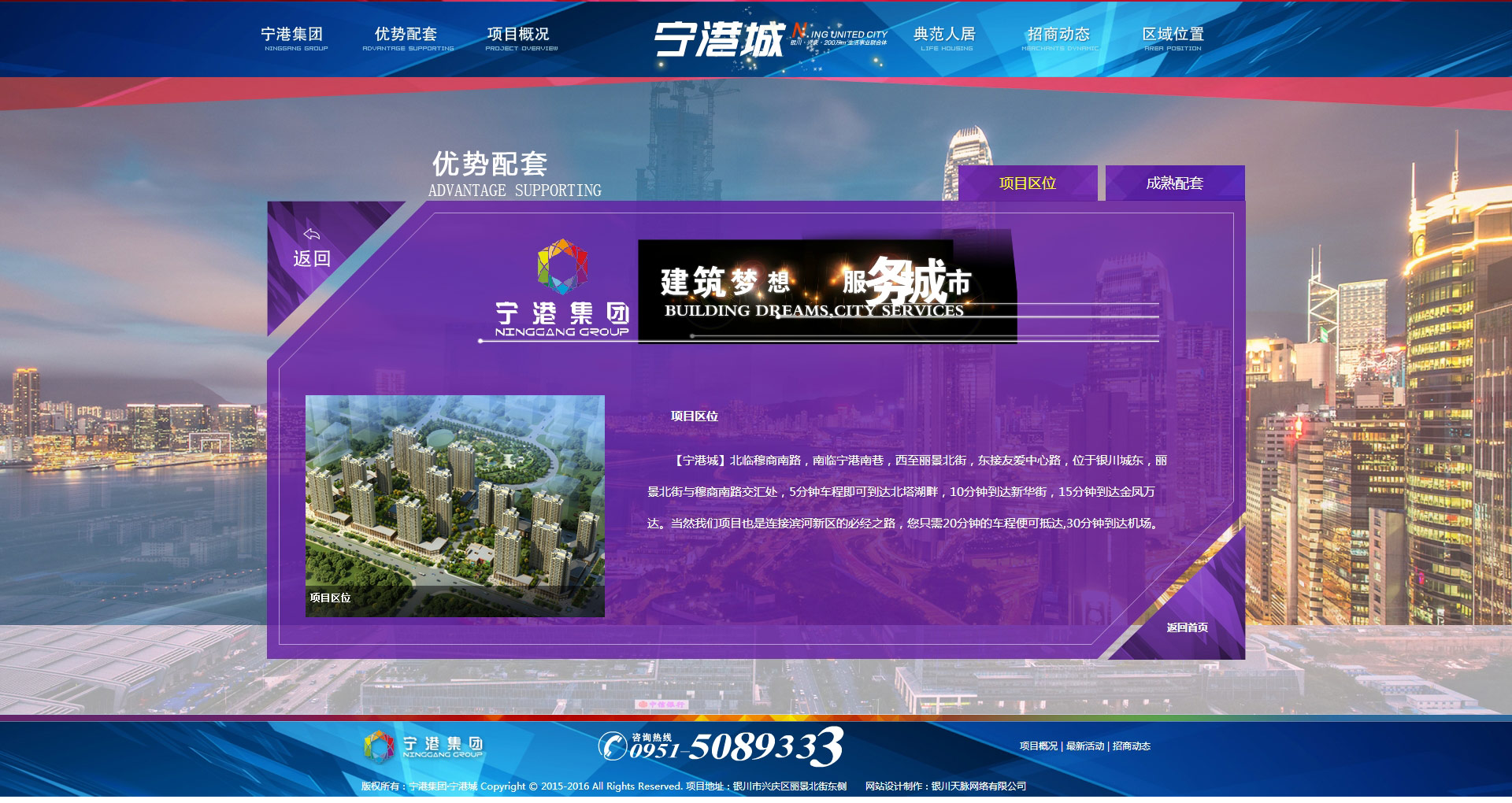Viewport: 1512px width, 803px height.
Task: Click the 返回 back button
Action: (x=312, y=258)
